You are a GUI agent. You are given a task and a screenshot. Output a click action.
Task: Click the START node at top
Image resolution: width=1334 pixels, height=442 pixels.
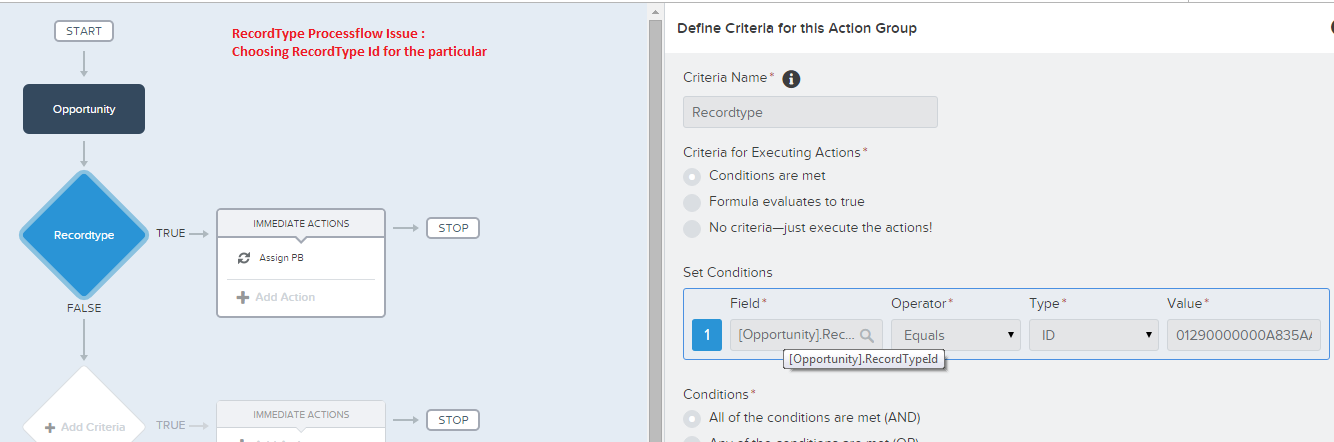tap(84, 31)
